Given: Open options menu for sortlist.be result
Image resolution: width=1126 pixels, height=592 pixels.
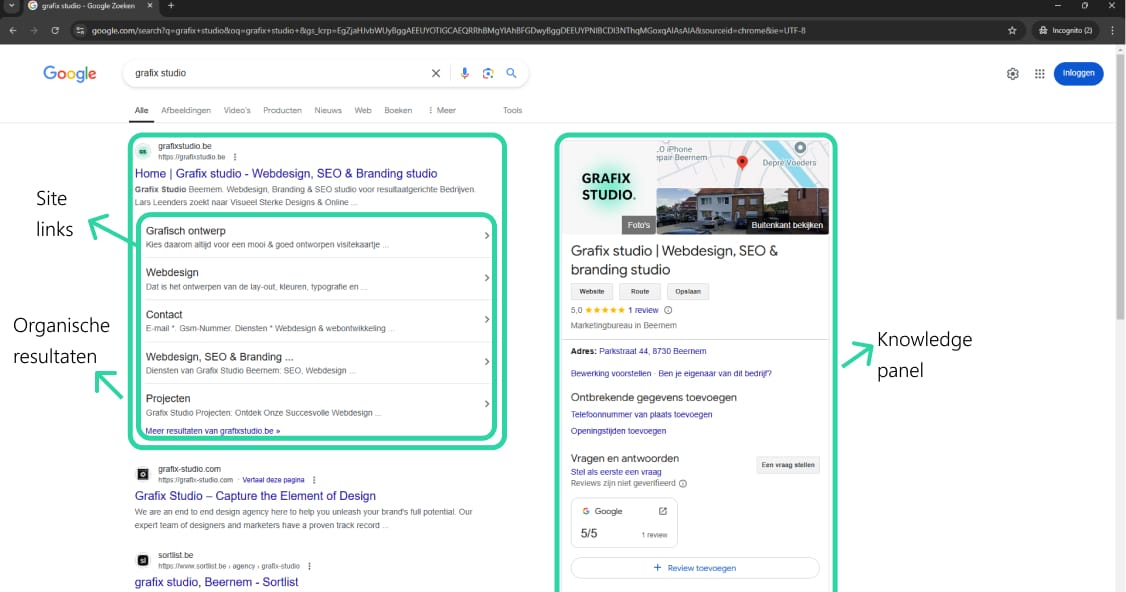Looking at the screenshot, I should 310,566.
